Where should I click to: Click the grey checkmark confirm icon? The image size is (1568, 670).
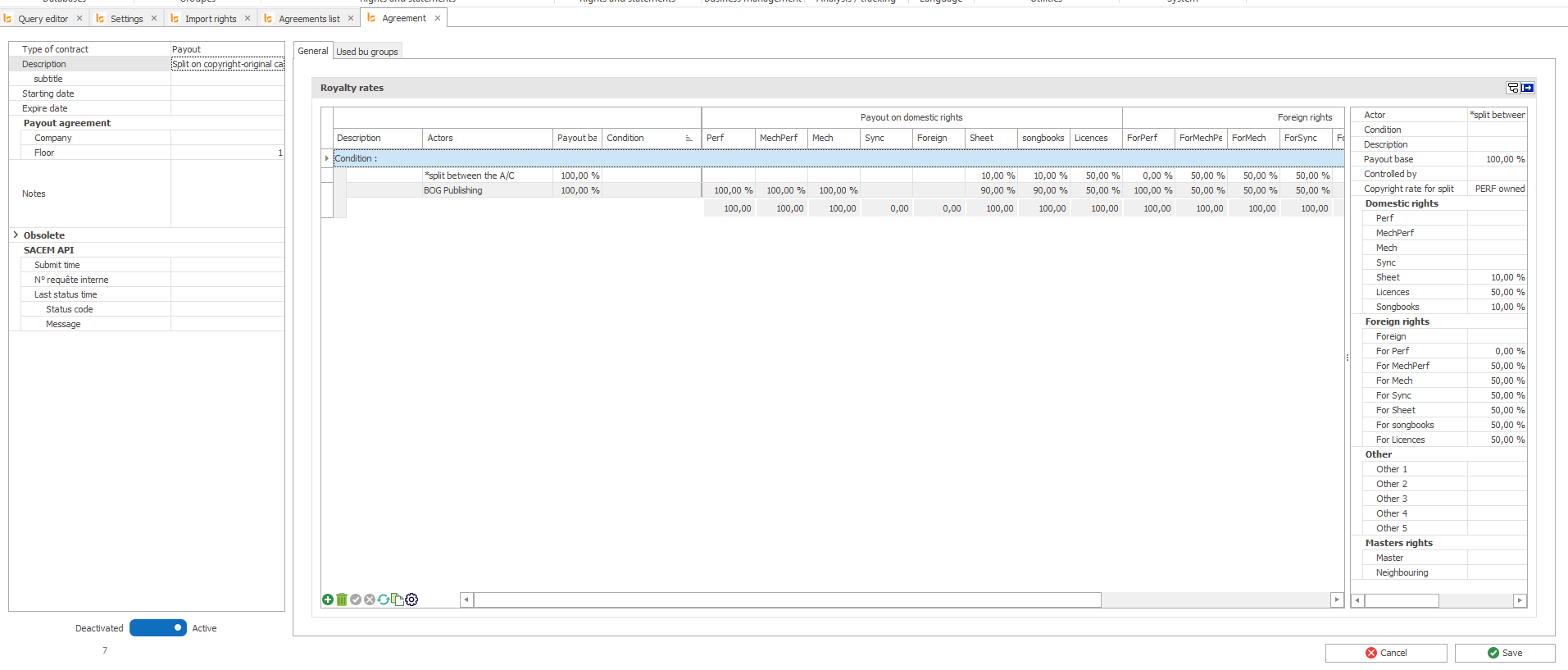[x=356, y=599]
